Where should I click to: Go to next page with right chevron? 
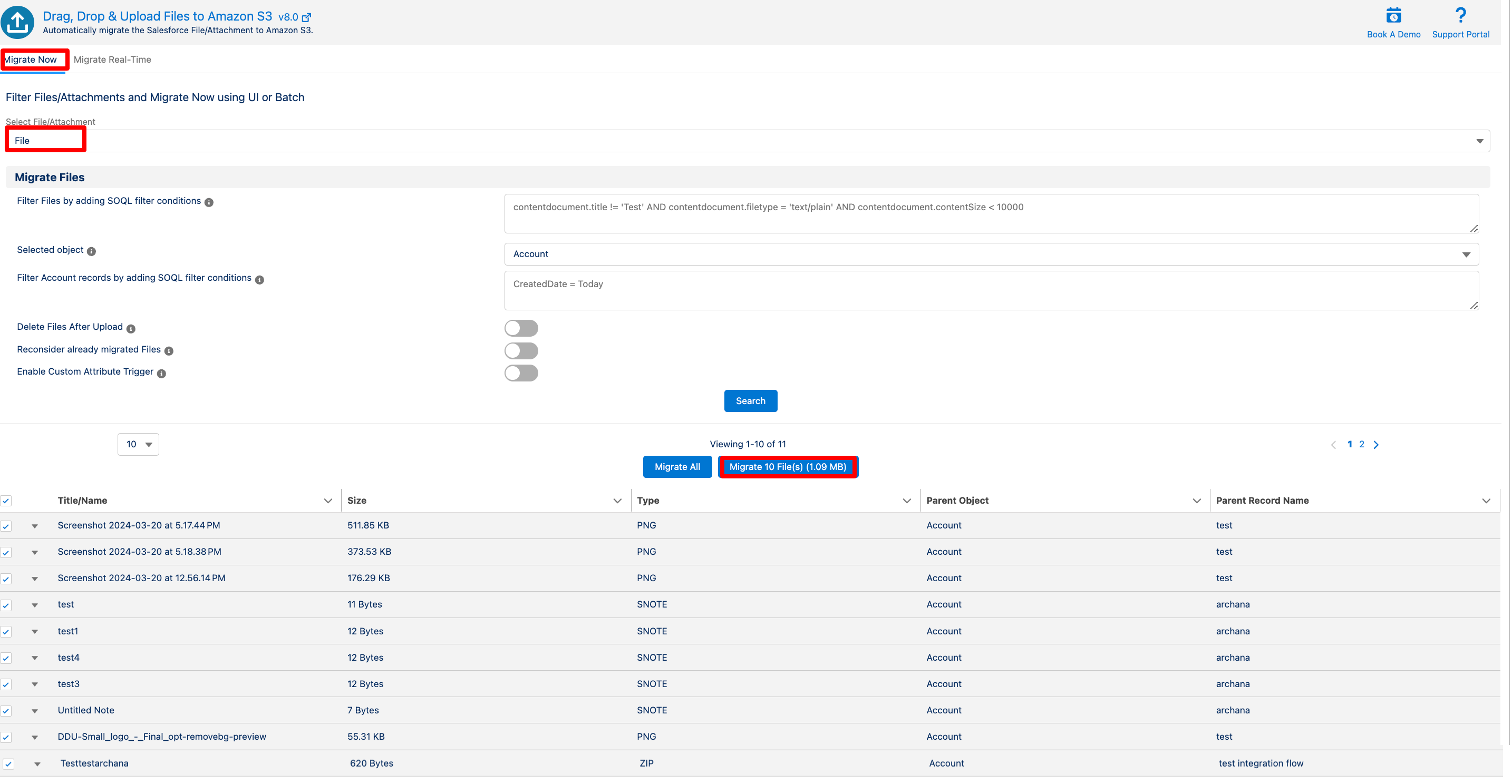pos(1376,445)
